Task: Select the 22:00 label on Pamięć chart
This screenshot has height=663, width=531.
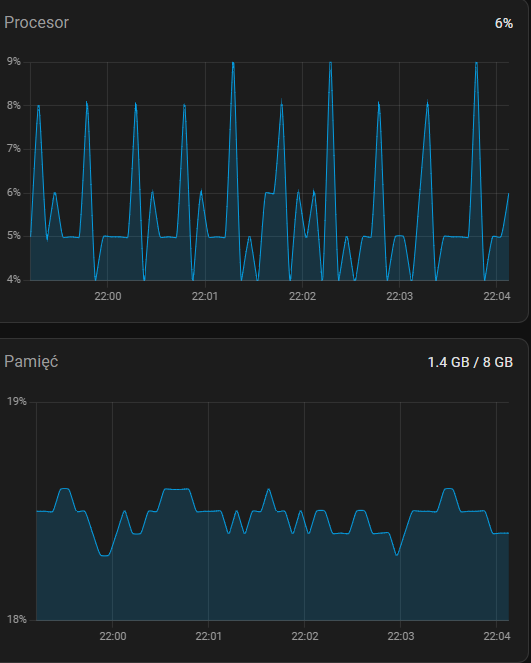Action: click(113, 636)
